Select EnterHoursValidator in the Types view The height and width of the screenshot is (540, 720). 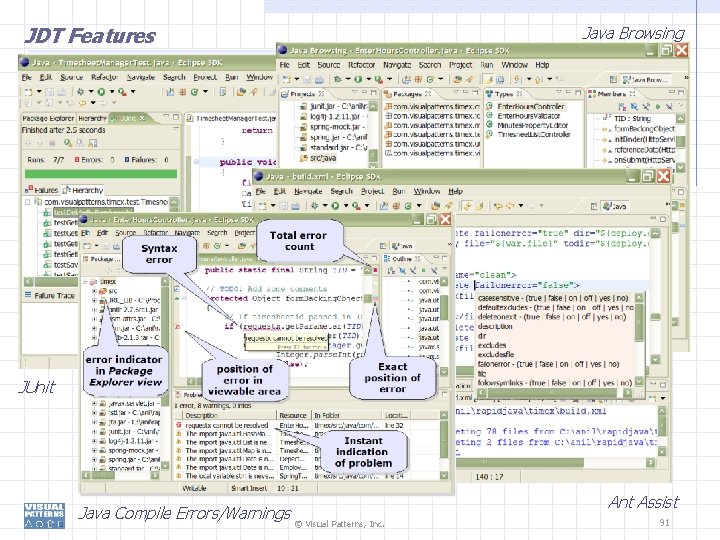(529, 116)
